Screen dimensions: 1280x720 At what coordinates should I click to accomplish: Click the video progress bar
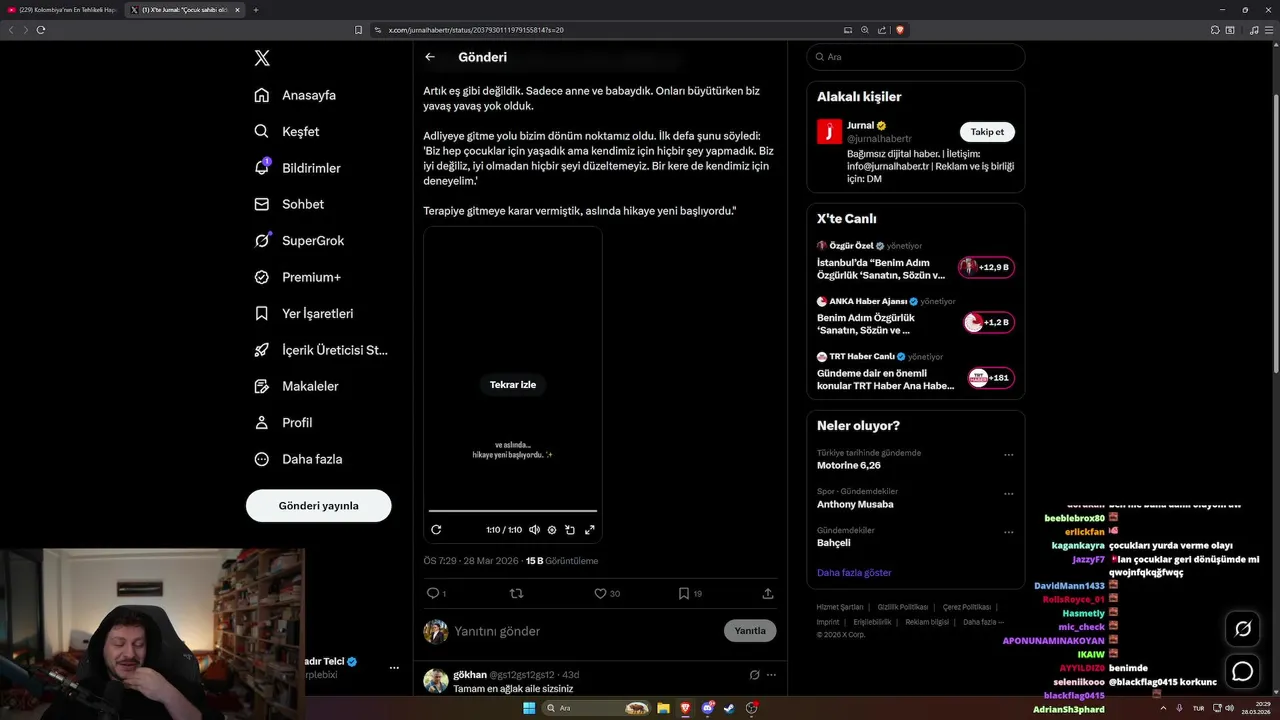[513, 511]
